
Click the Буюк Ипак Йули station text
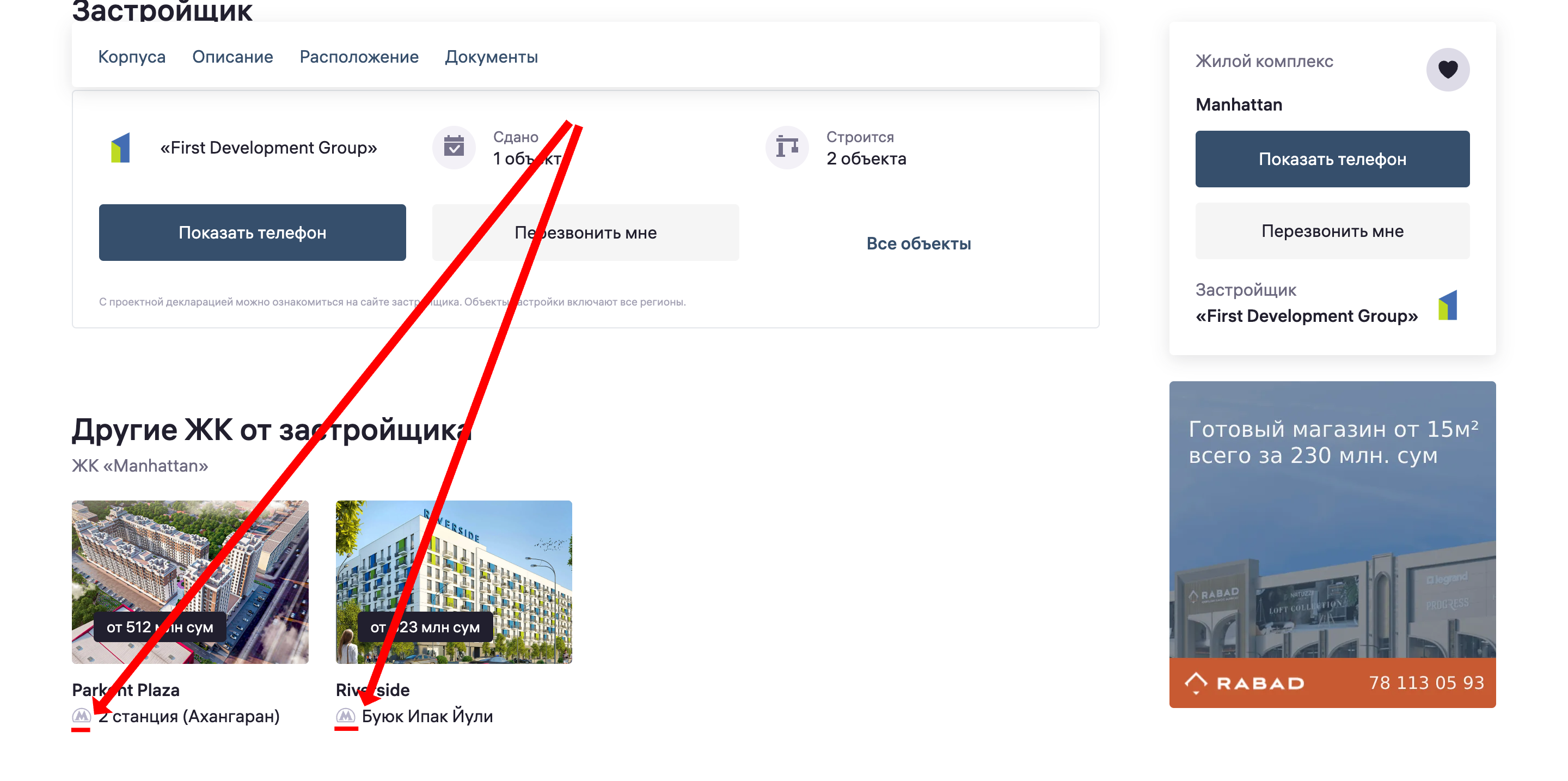427,716
